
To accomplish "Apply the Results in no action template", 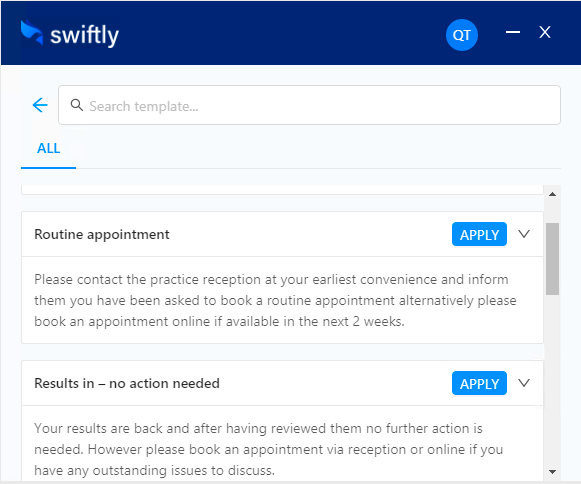I will pyautogui.click(x=479, y=383).
